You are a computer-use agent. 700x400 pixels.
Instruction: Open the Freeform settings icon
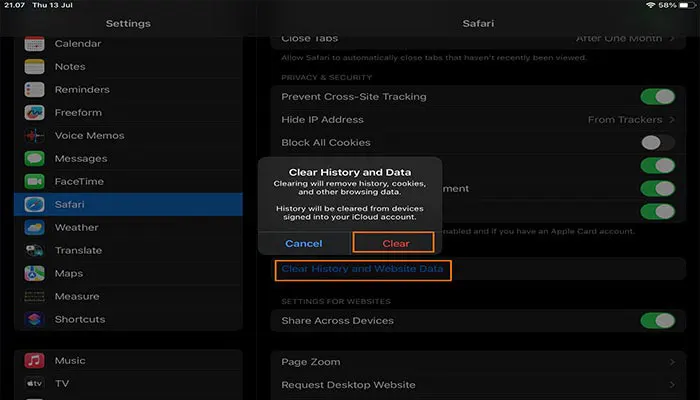pyautogui.click(x=35, y=113)
